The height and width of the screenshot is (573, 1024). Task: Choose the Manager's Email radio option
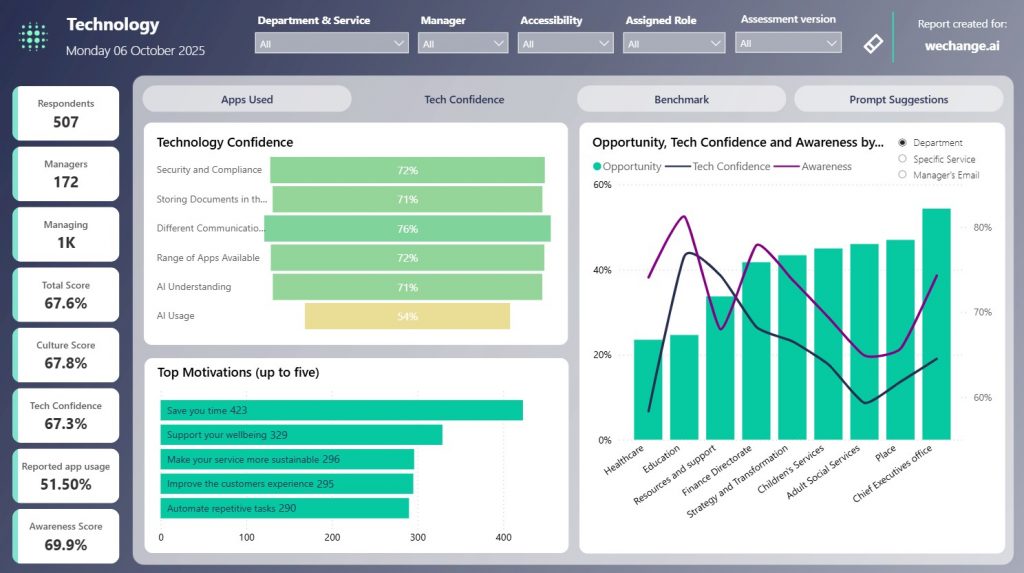(903, 175)
